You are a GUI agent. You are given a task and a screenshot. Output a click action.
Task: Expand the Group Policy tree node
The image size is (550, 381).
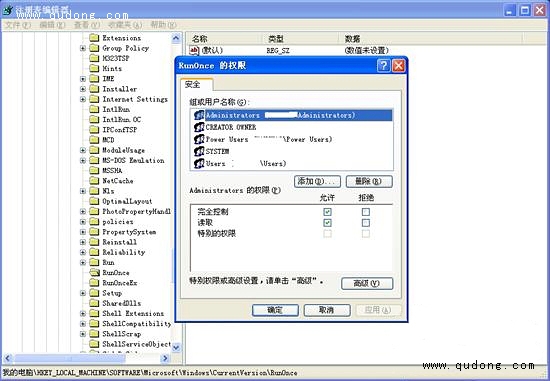83,48
